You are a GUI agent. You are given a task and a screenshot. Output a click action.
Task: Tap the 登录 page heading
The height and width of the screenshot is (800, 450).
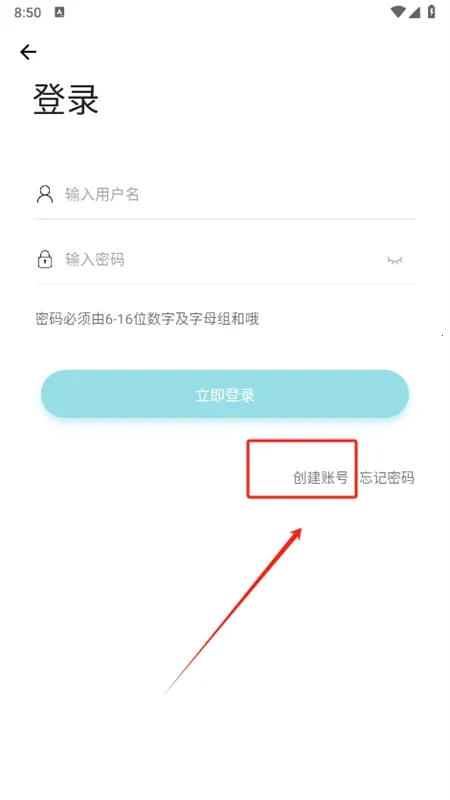click(x=66, y=98)
